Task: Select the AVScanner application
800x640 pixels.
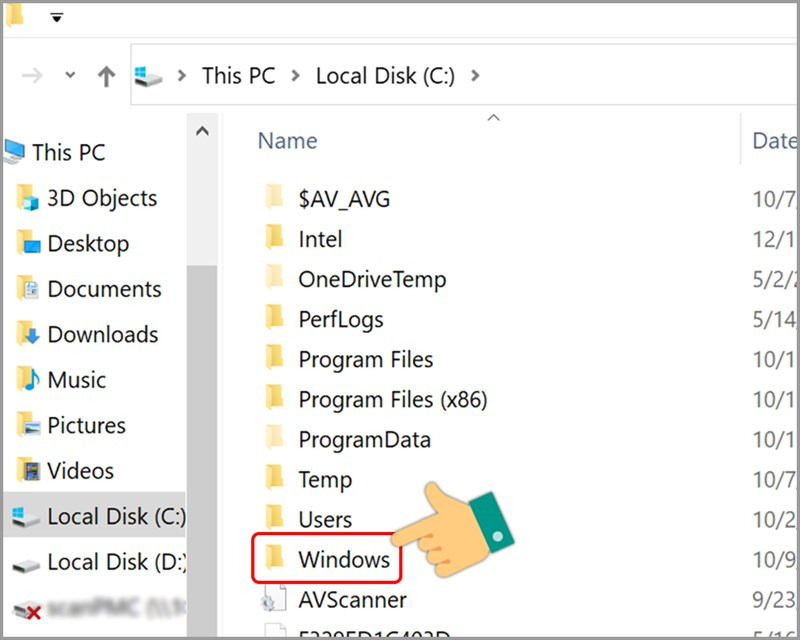Action: pyautogui.click(x=352, y=599)
